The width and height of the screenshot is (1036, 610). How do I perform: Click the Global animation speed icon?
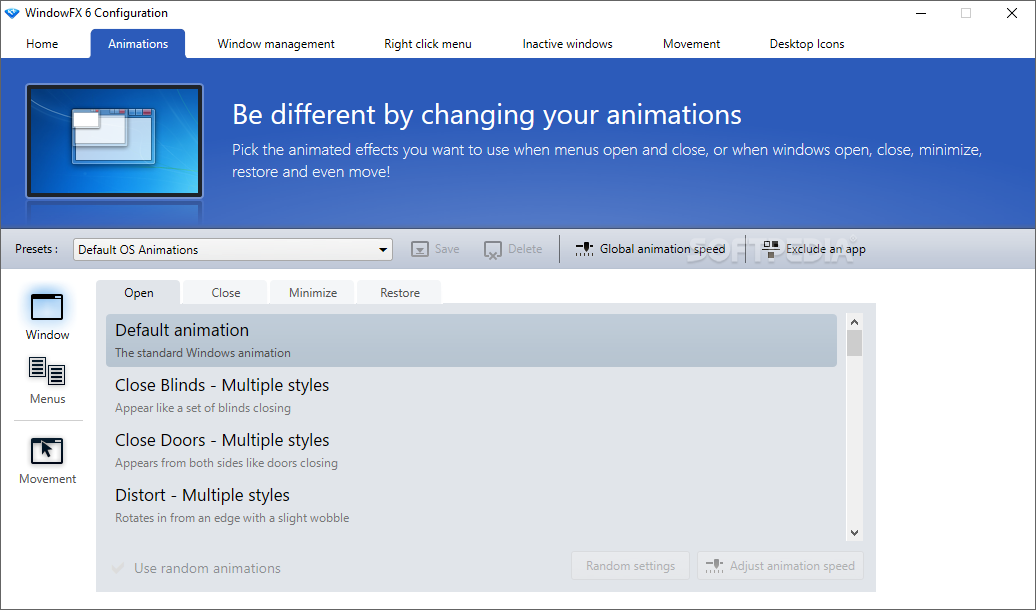click(584, 249)
